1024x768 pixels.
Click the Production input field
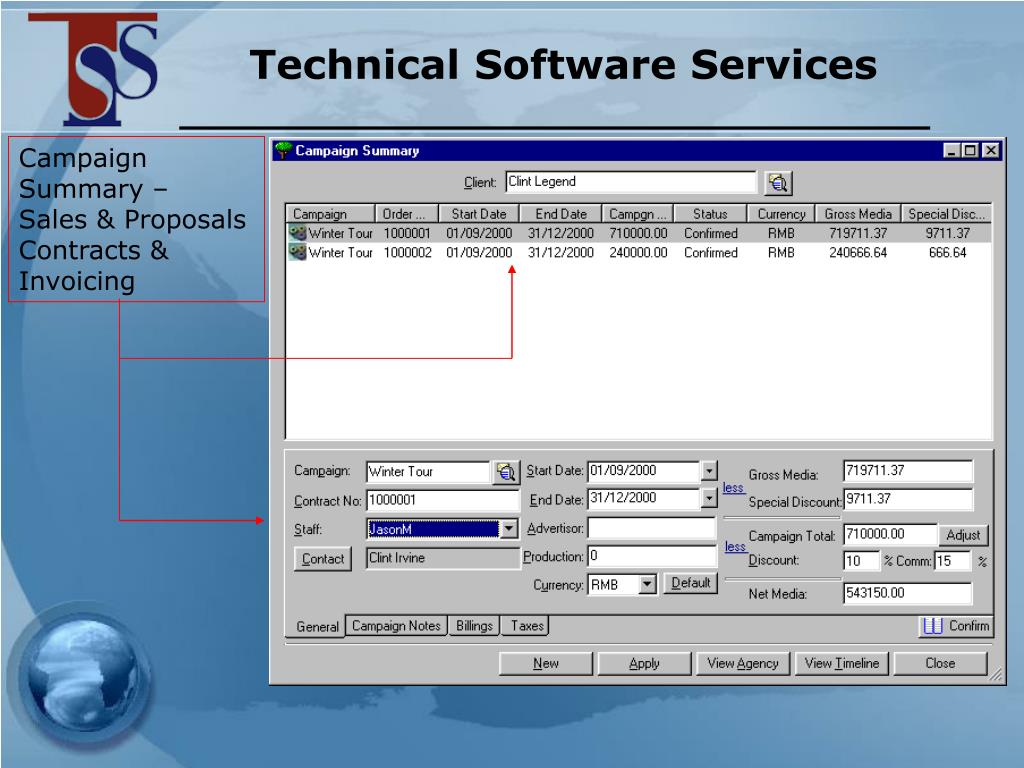click(651, 556)
